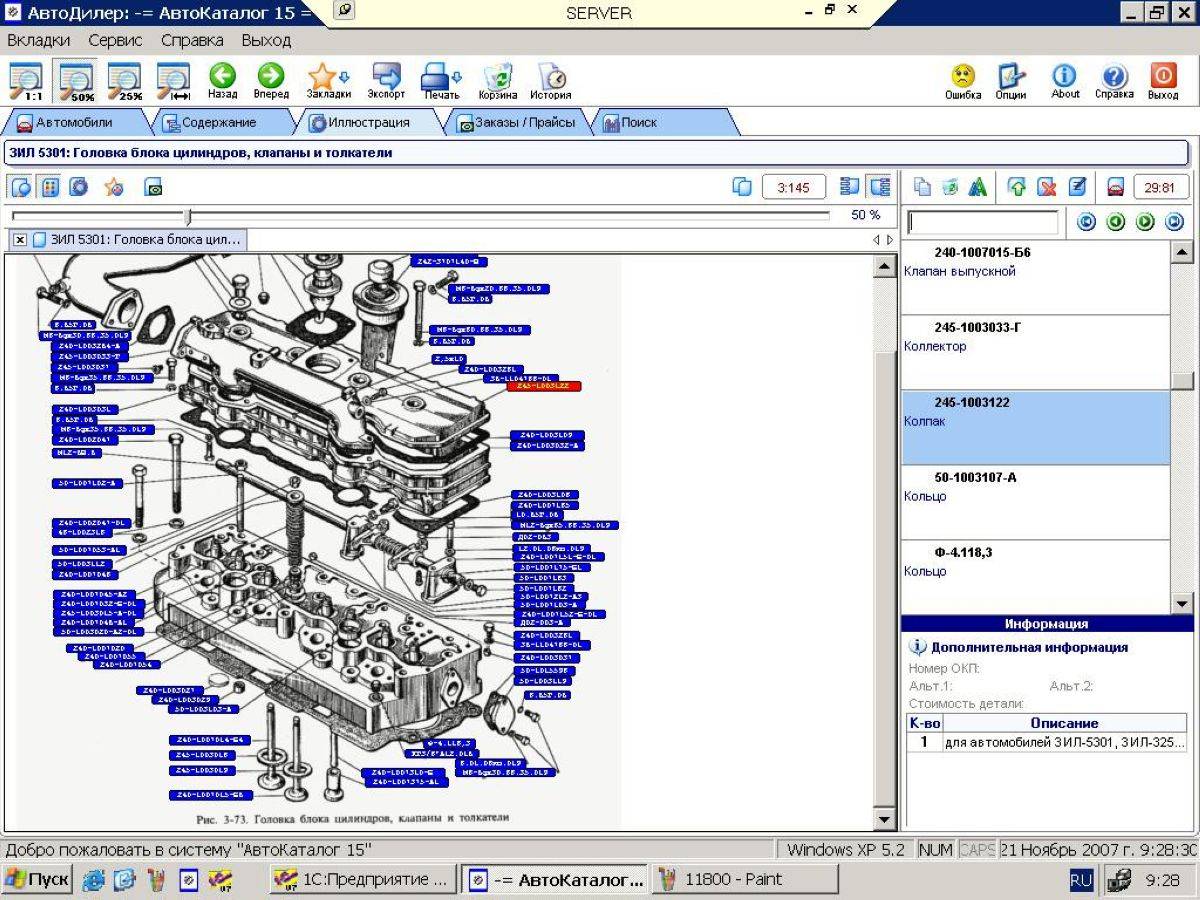Click the 3:145 page counter field
The height and width of the screenshot is (900, 1200).
[794, 187]
